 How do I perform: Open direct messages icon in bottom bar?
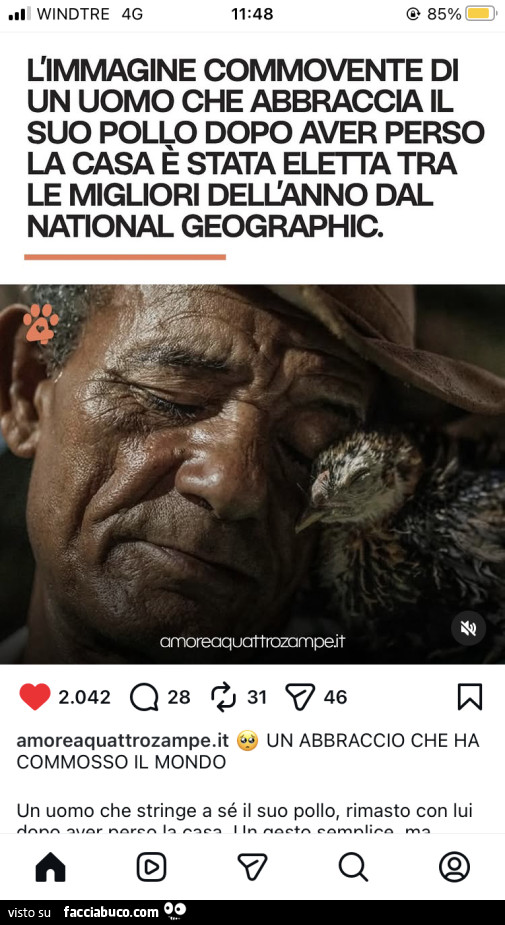tap(252, 867)
